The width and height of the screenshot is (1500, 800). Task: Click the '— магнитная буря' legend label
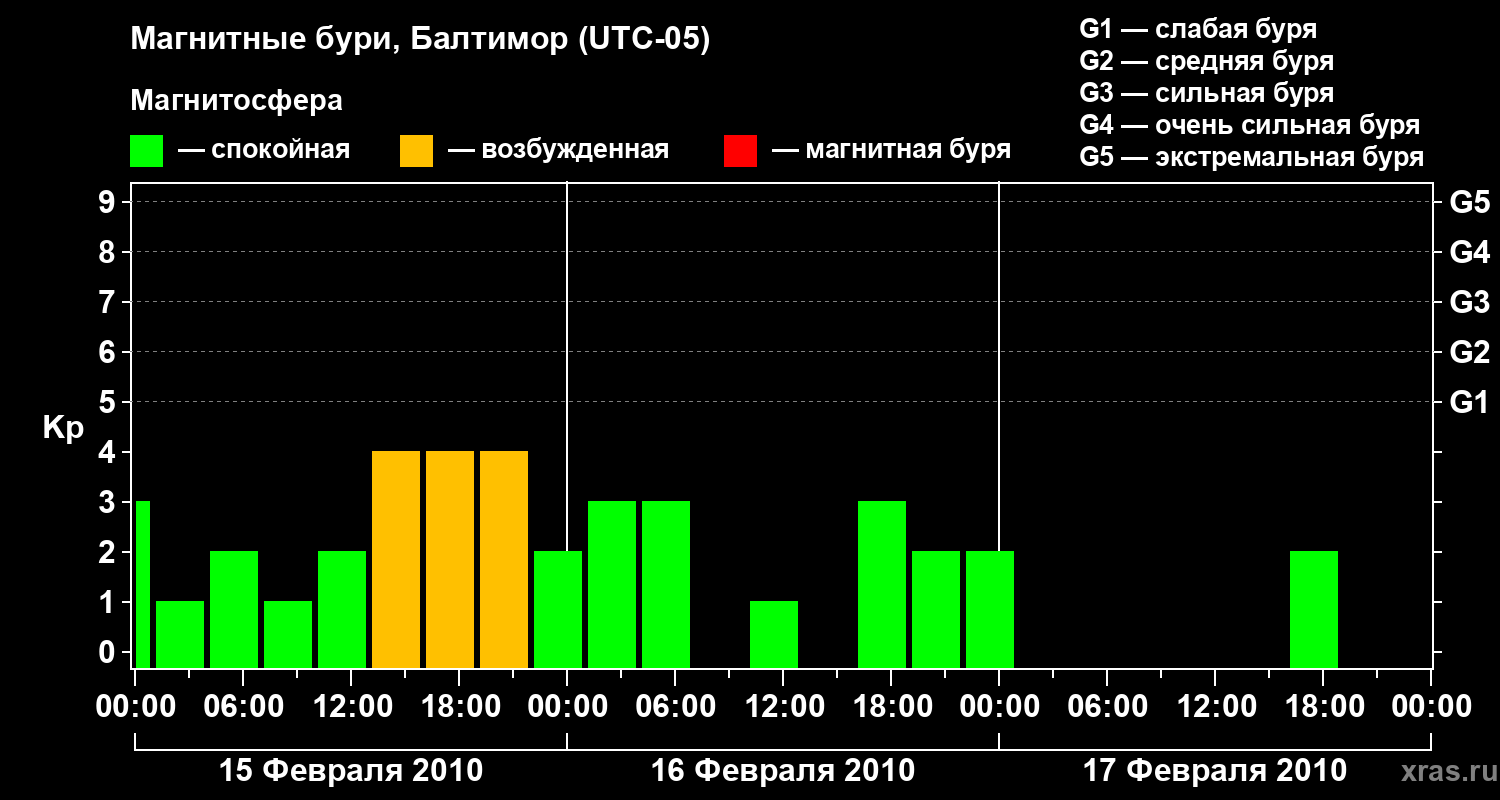(x=891, y=150)
